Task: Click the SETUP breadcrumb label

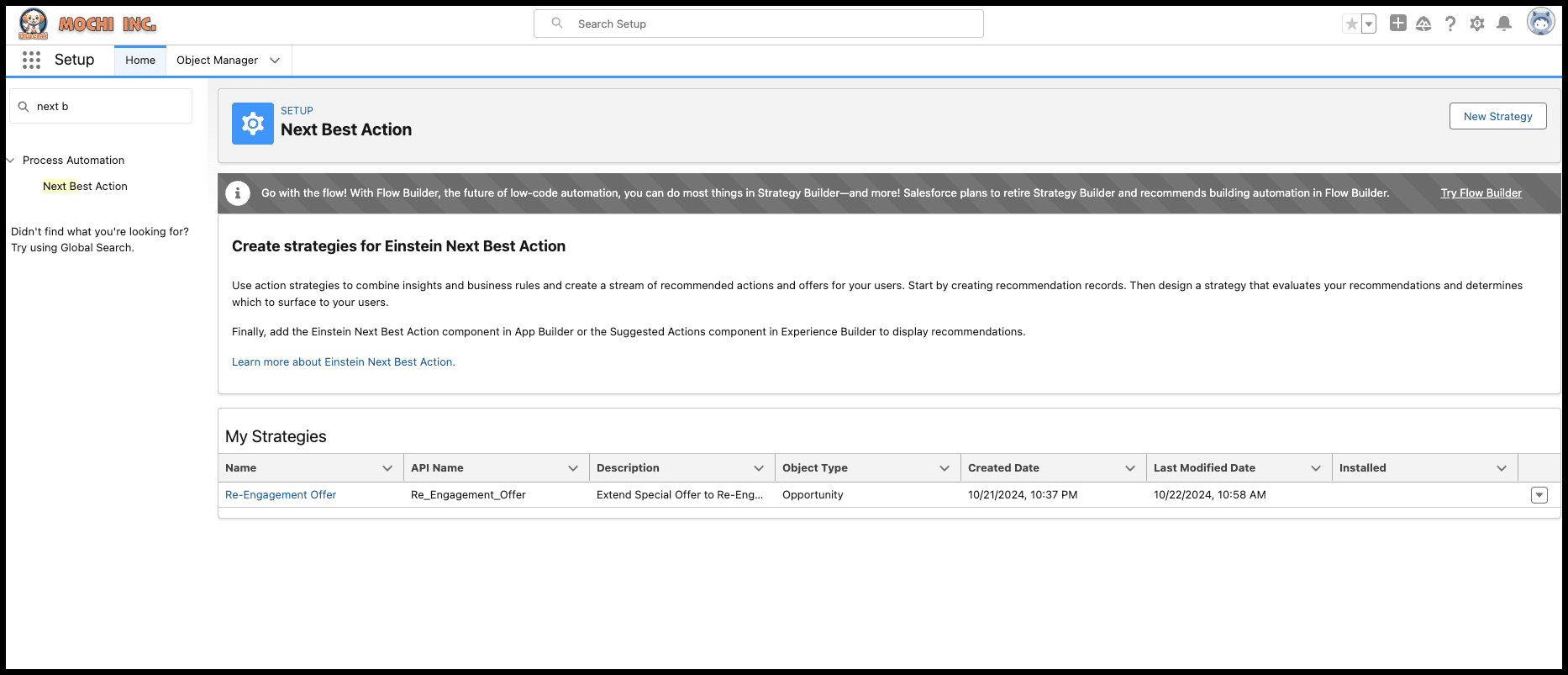Action: pyautogui.click(x=297, y=111)
